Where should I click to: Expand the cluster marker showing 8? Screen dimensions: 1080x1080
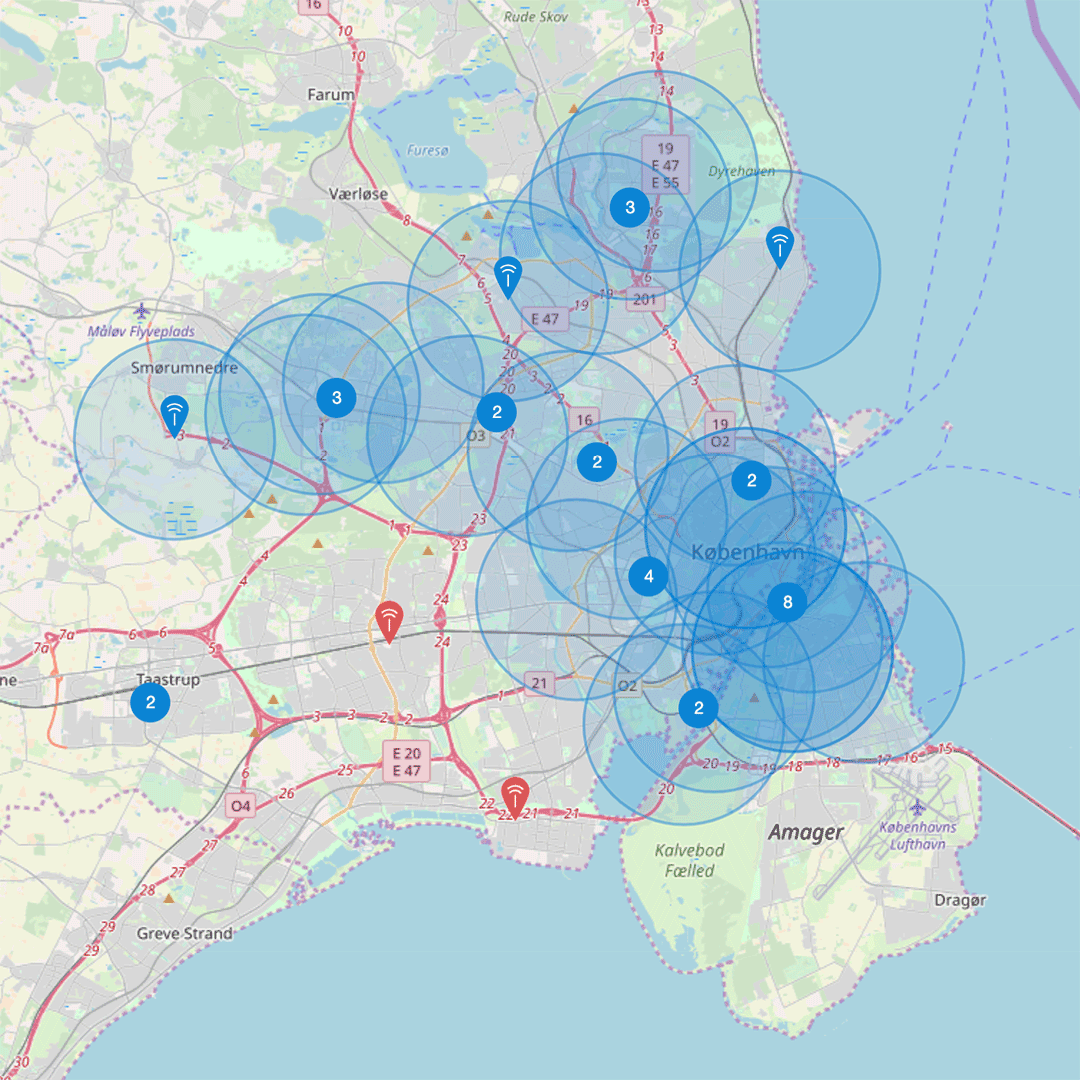[788, 602]
